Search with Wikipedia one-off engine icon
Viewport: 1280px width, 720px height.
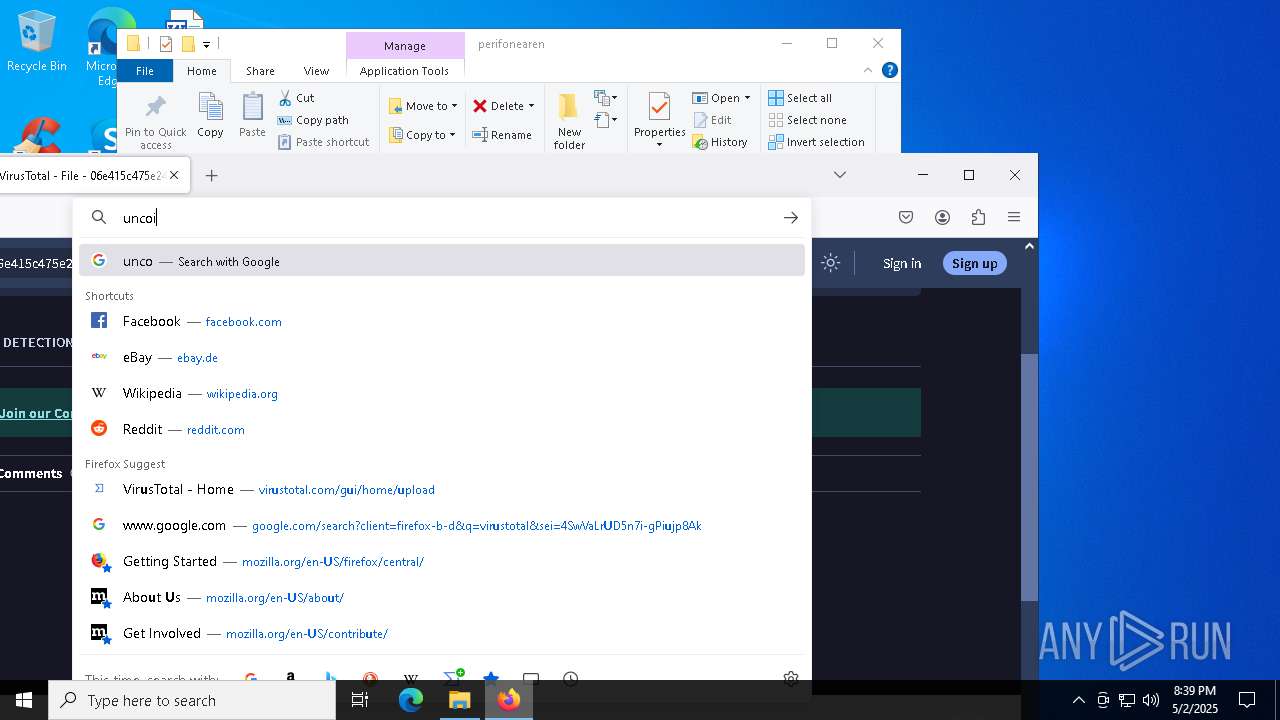pyautogui.click(x=411, y=678)
